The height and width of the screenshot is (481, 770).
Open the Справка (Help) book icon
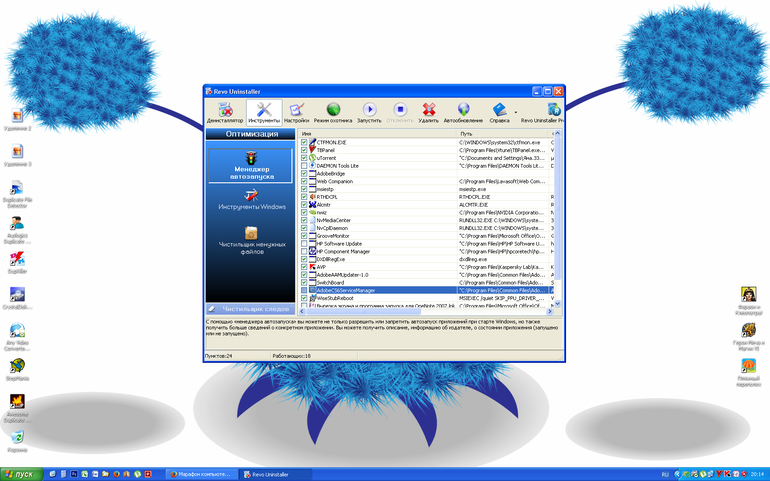(x=499, y=113)
